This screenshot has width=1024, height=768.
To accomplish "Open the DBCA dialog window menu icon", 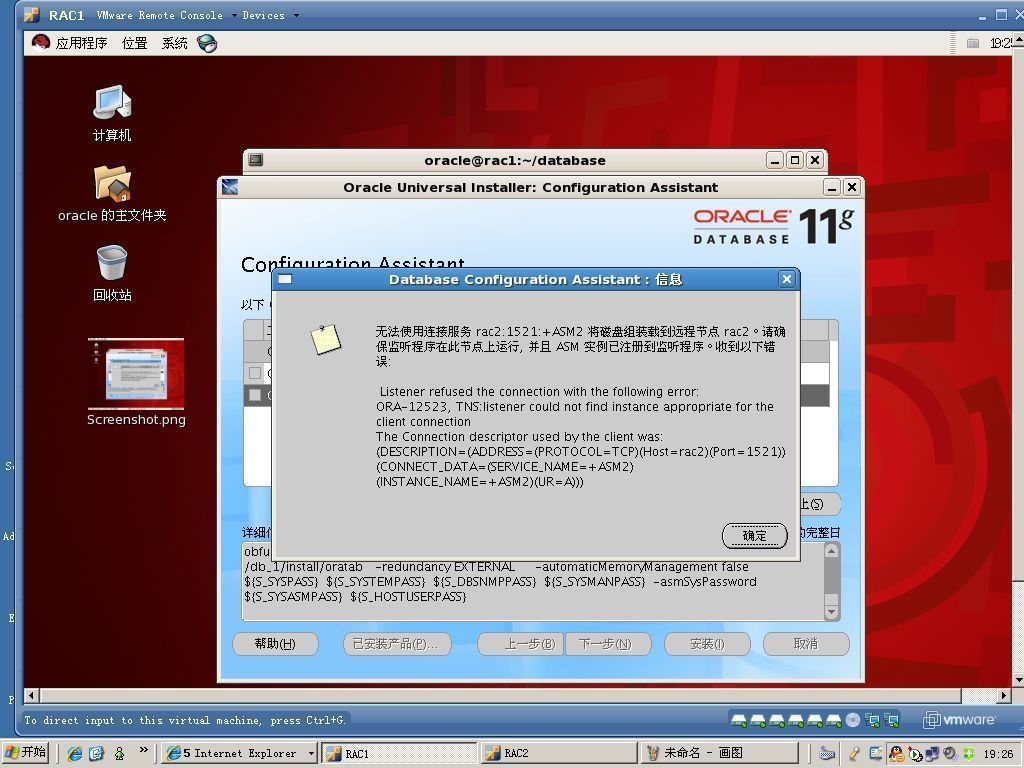I will [285, 280].
